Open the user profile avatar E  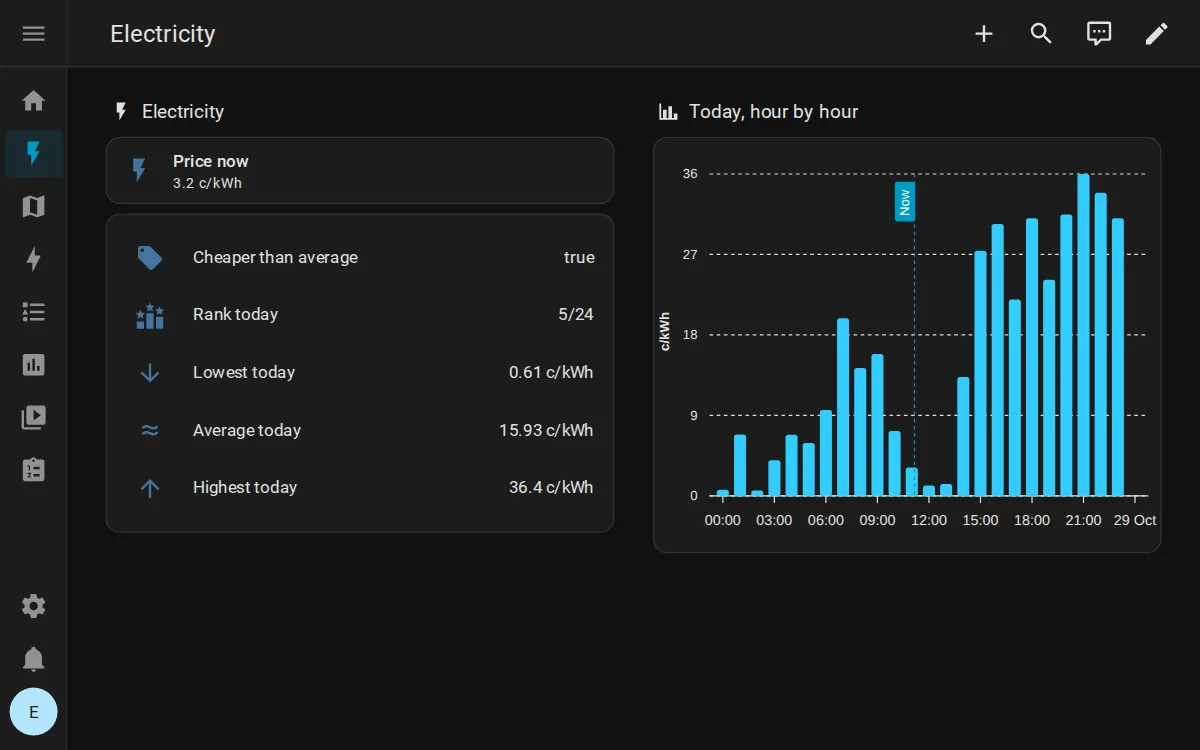(34, 712)
